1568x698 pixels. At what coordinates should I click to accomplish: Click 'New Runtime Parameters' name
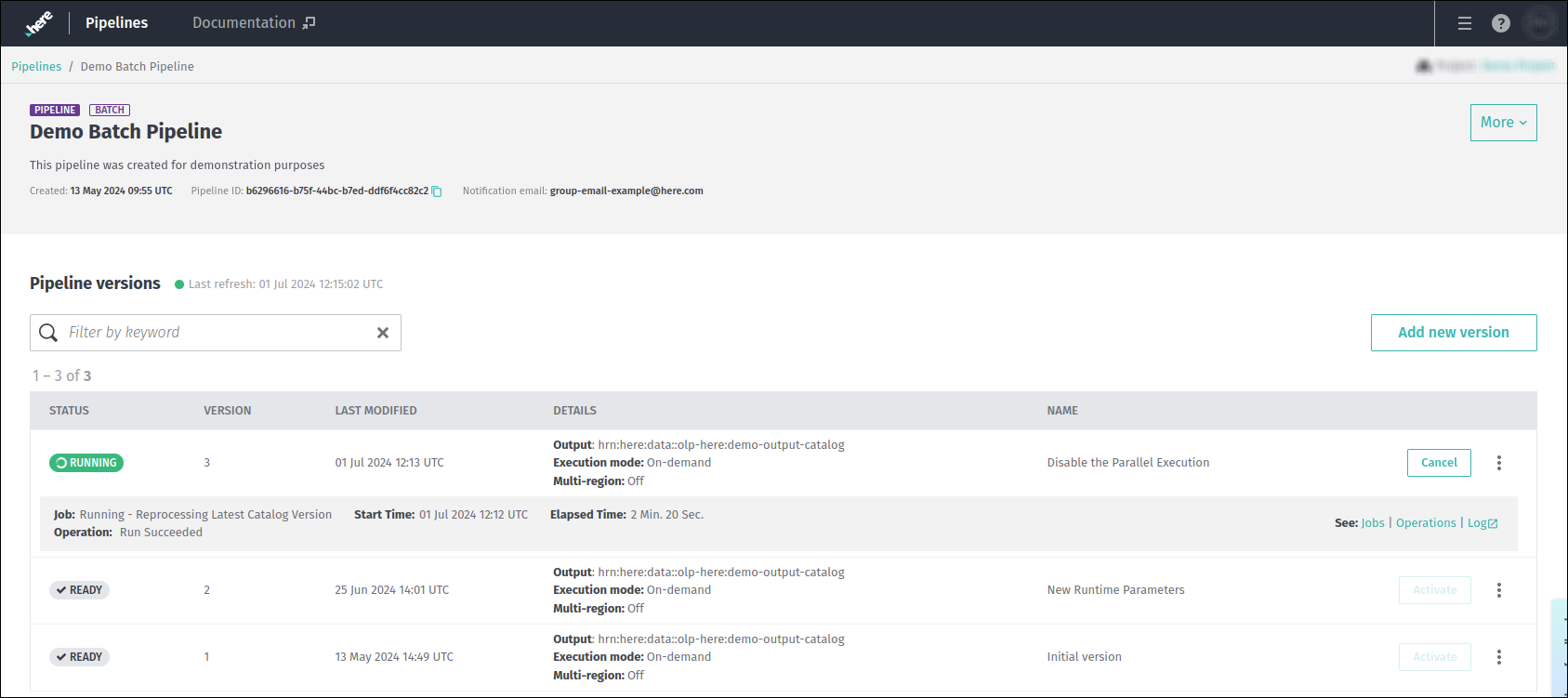[1116, 590]
